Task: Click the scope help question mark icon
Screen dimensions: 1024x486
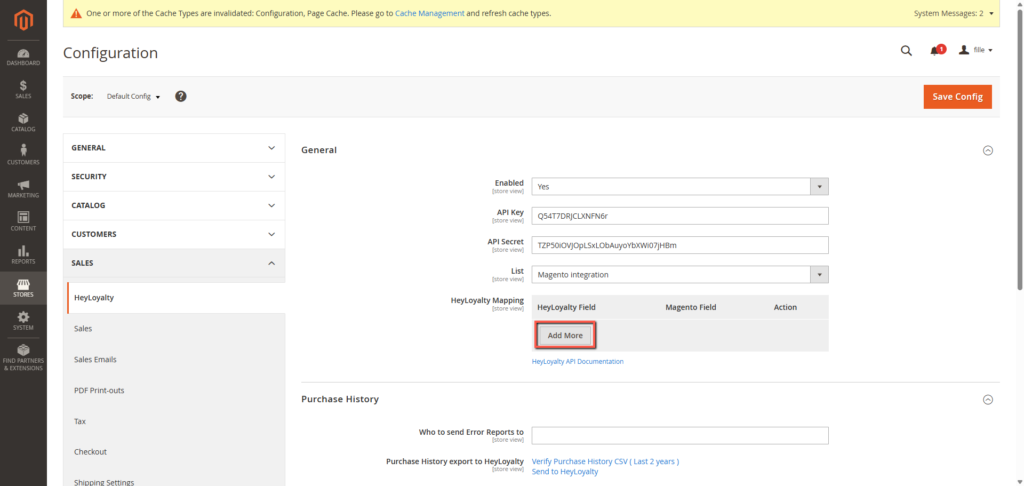Action: point(181,96)
